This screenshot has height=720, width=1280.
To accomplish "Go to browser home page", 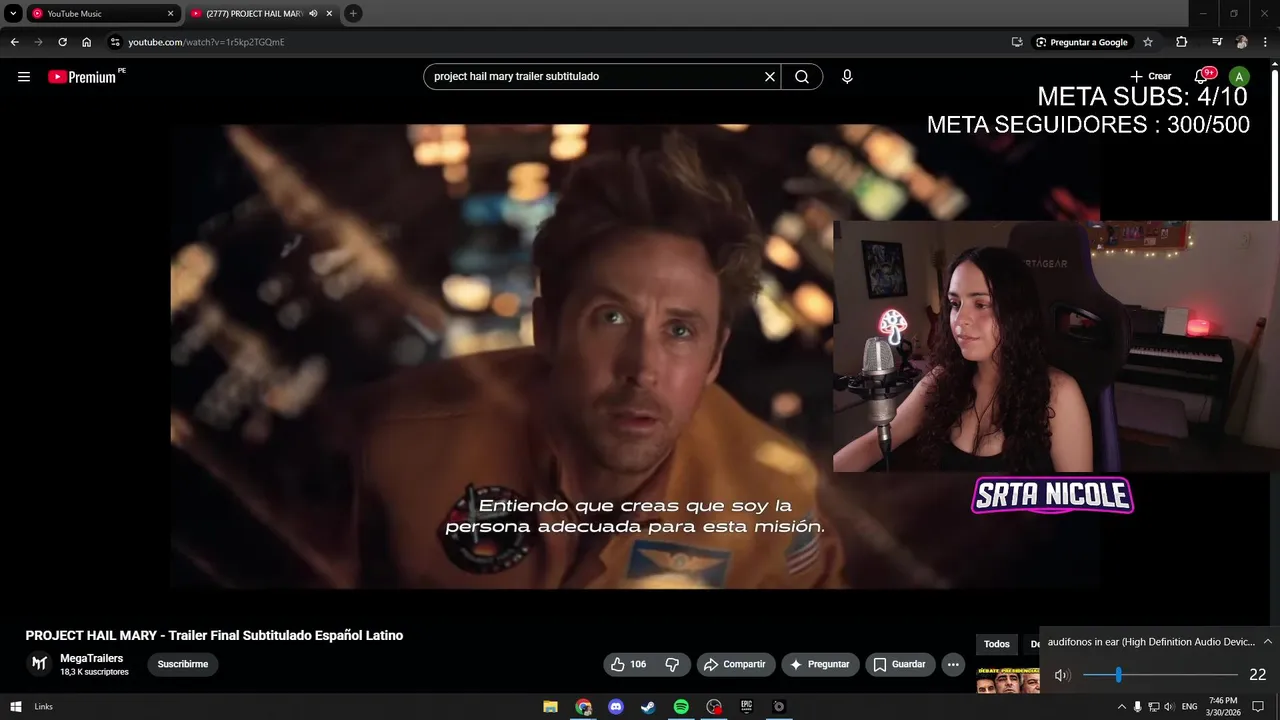I will pos(87,42).
